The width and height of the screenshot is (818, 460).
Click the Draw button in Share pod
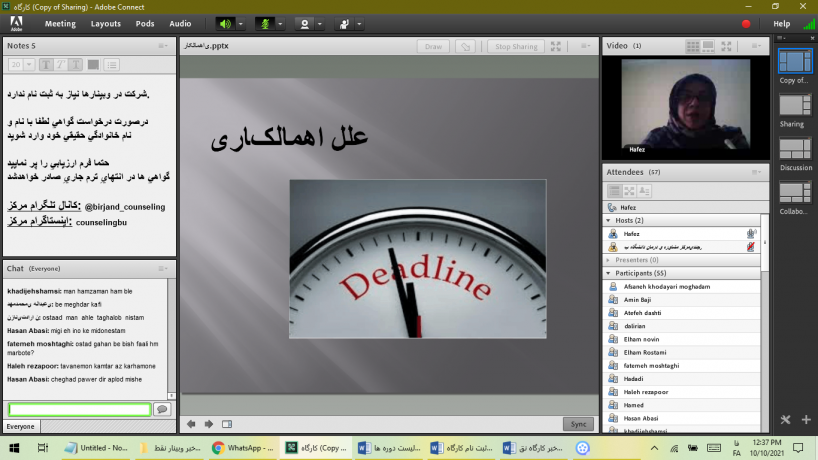click(x=433, y=46)
